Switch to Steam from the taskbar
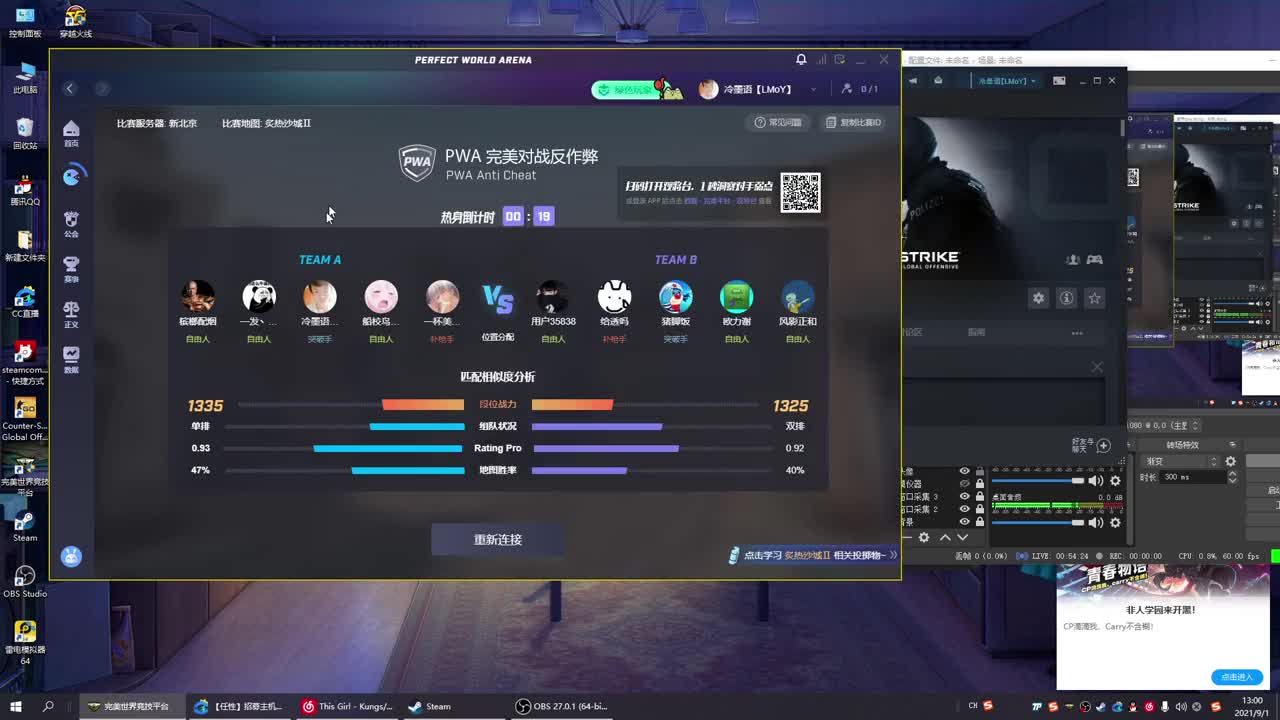1280x720 pixels. [x=432, y=707]
